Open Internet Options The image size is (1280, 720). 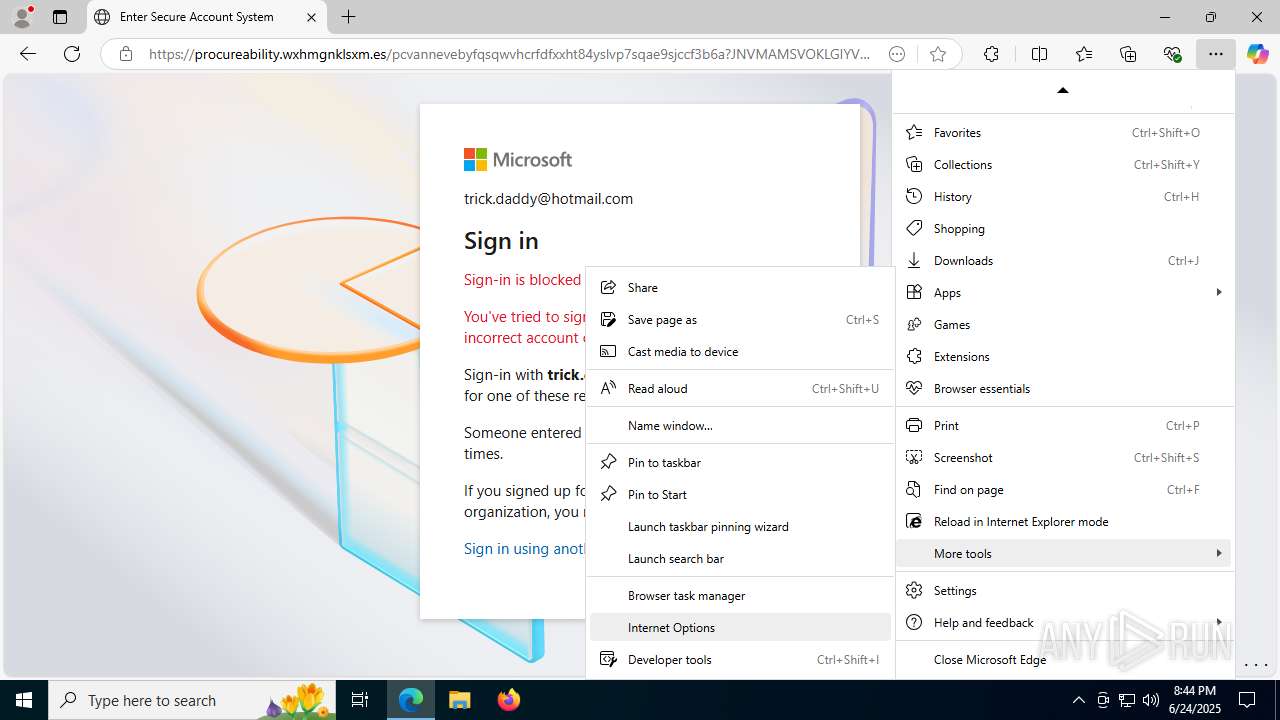pyautogui.click(x=740, y=627)
